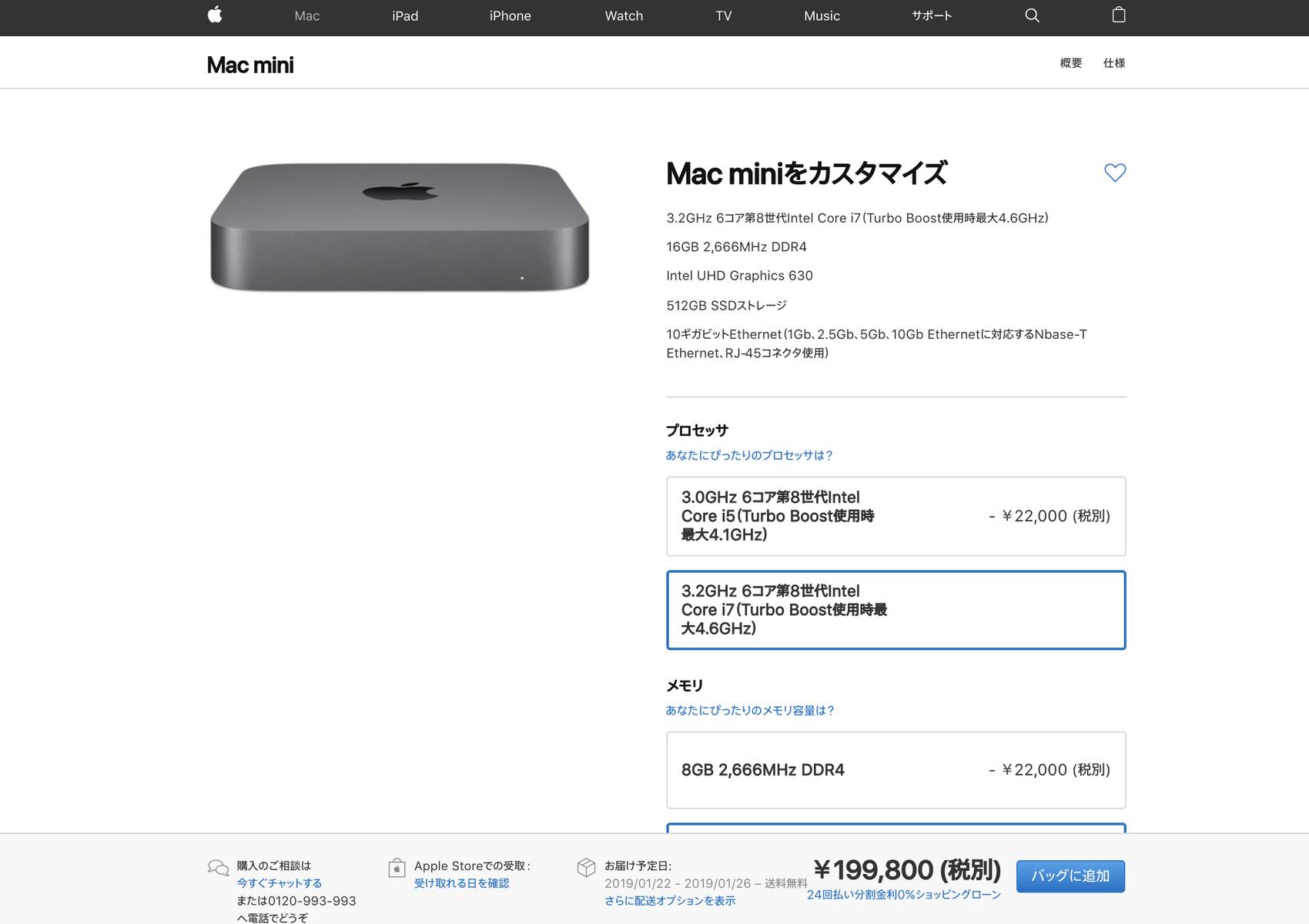This screenshot has height=924, width=1309.
Task: Select 3.2GHz Core i7 processor option
Action: coord(896,610)
